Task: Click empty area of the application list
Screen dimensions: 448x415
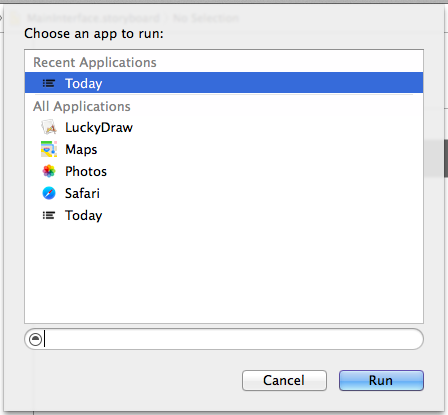Action: [x=224, y=273]
